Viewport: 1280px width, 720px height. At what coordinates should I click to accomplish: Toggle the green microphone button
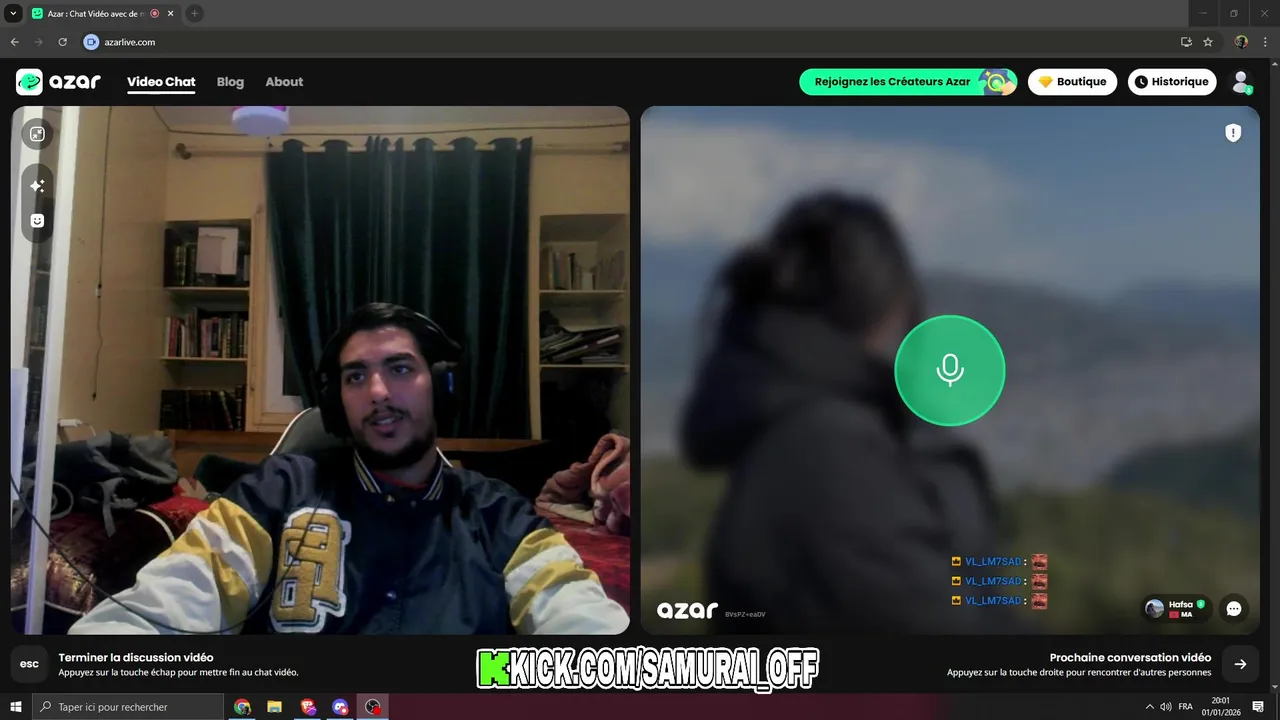coord(949,370)
